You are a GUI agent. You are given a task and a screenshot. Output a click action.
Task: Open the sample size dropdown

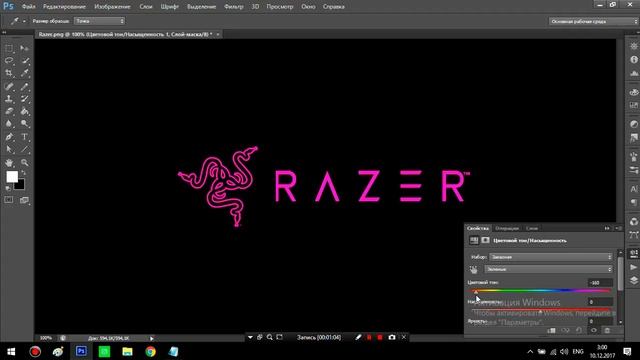(99, 21)
